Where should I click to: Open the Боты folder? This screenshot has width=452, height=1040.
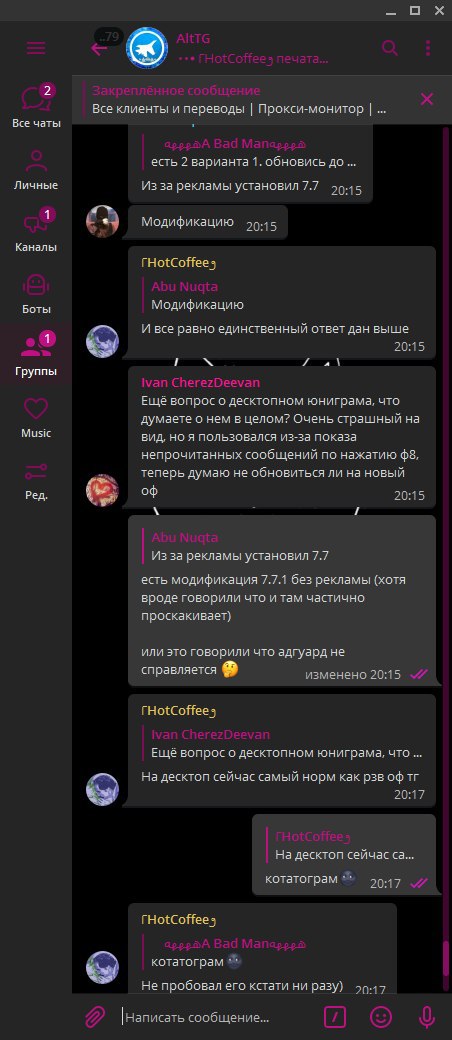pos(36,293)
